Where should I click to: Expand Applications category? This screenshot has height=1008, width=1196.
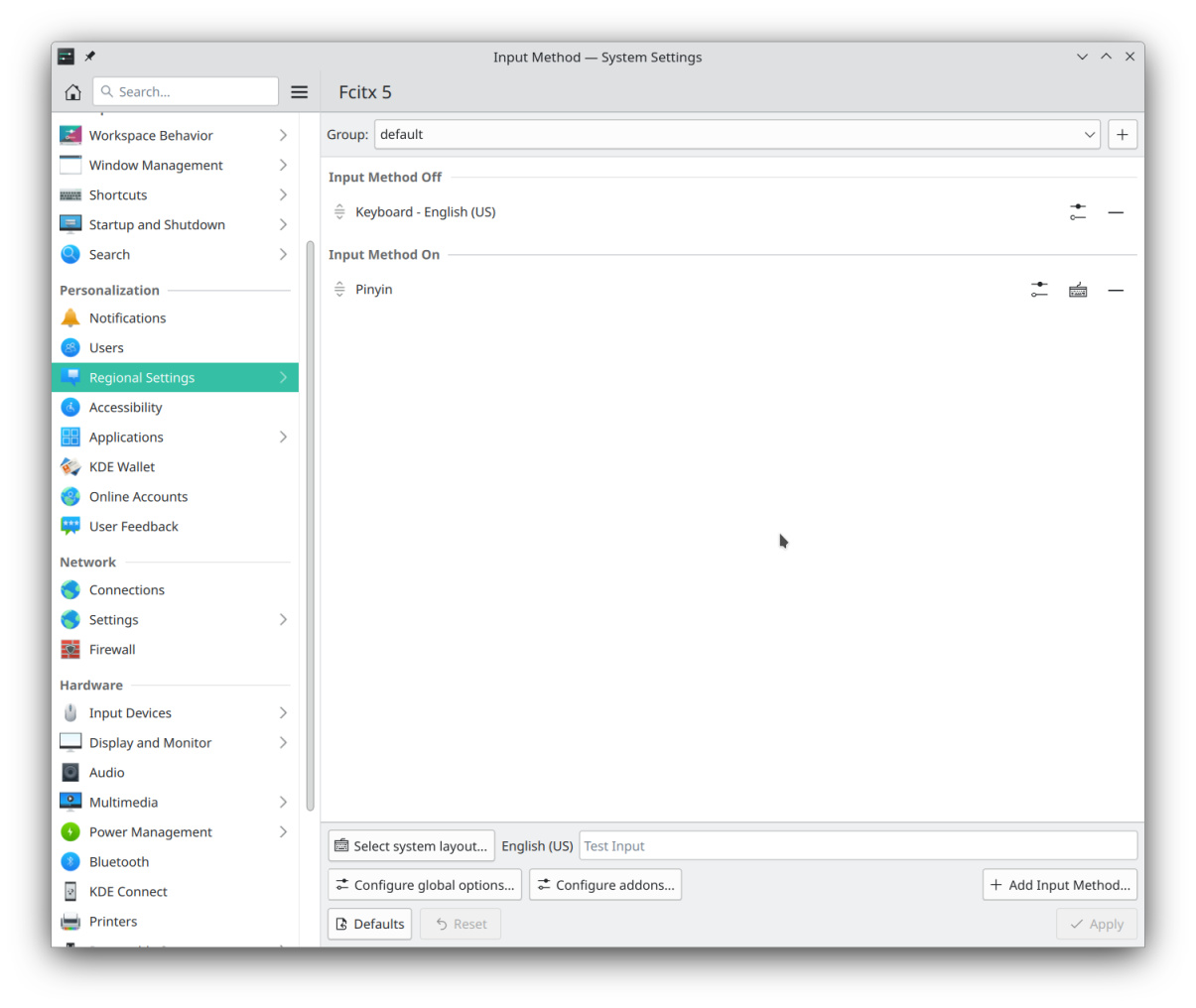pyautogui.click(x=175, y=438)
